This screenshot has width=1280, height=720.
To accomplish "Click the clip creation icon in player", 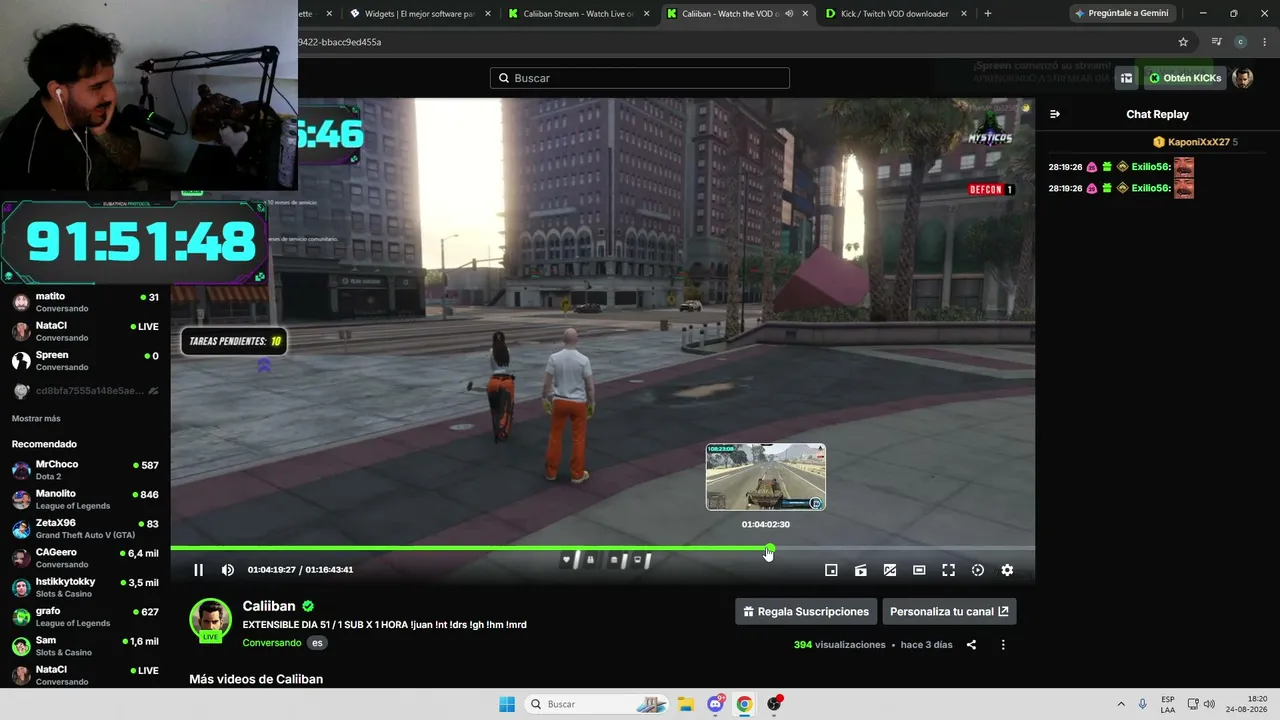I will (860, 570).
